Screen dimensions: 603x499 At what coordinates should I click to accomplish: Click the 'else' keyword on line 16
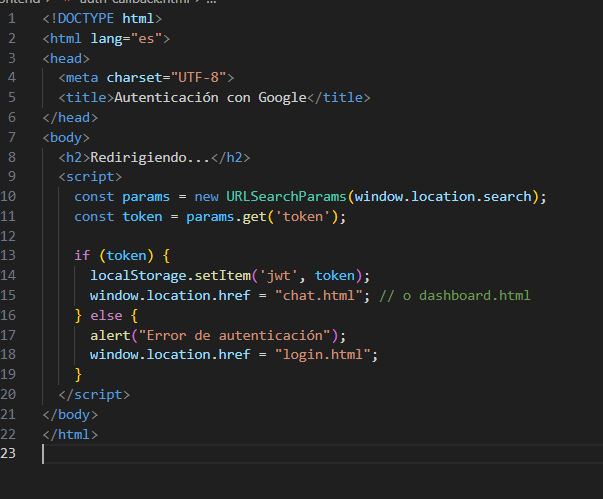106,316
